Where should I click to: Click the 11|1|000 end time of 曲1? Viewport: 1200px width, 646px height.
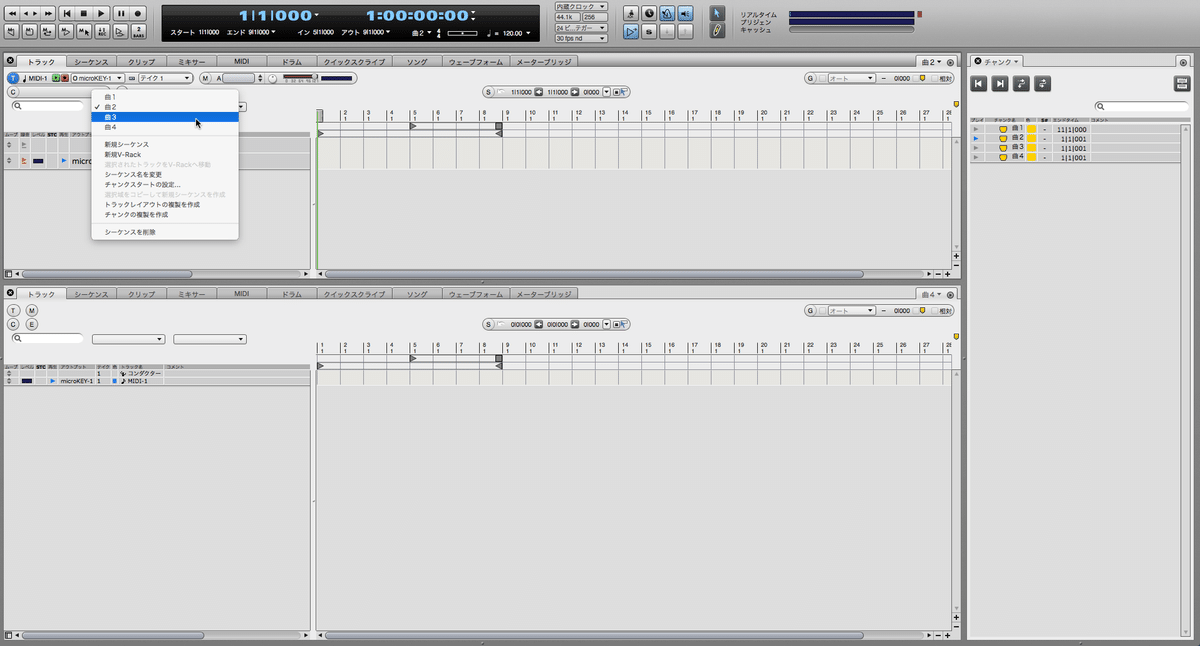click(x=1071, y=129)
